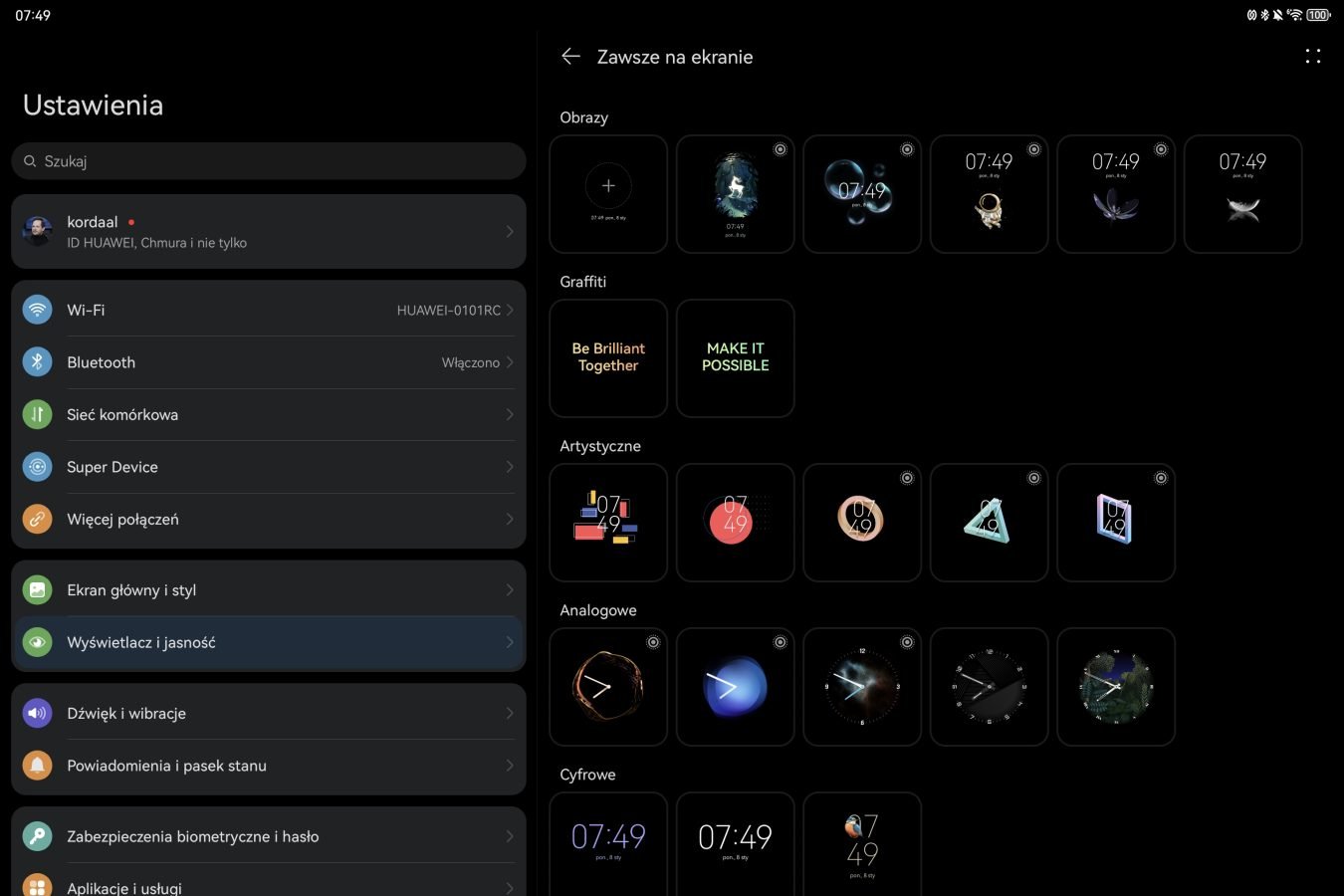
Task: Select the astronaut image clock style
Action: click(x=989, y=194)
